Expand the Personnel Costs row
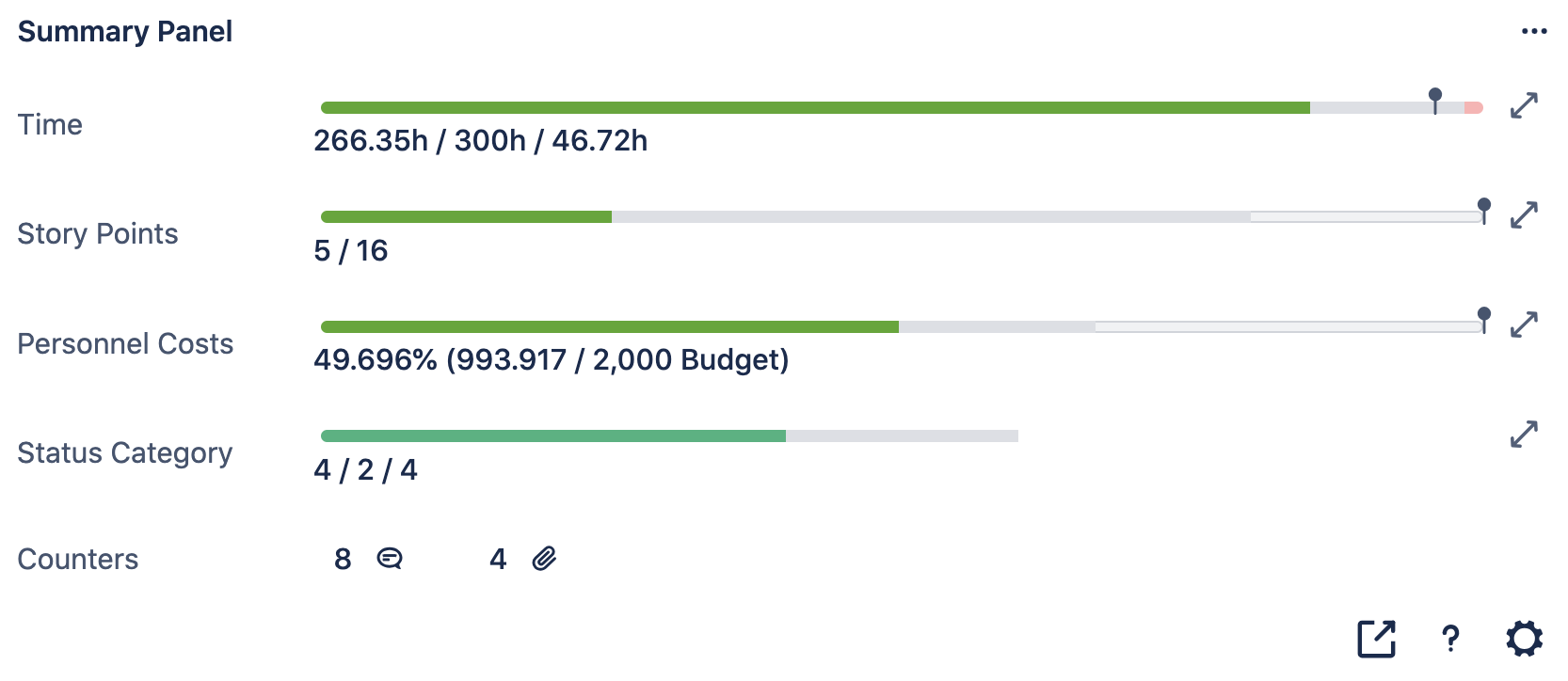The image size is (1568, 681). click(x=1524, y=325)
